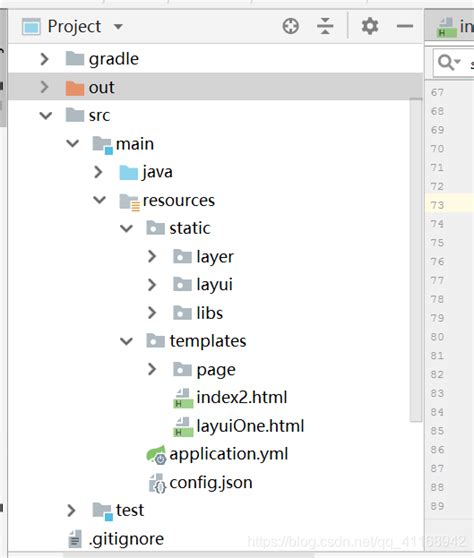
Task: Select the 'templates' folder label
Action: [x=208, y=341]
